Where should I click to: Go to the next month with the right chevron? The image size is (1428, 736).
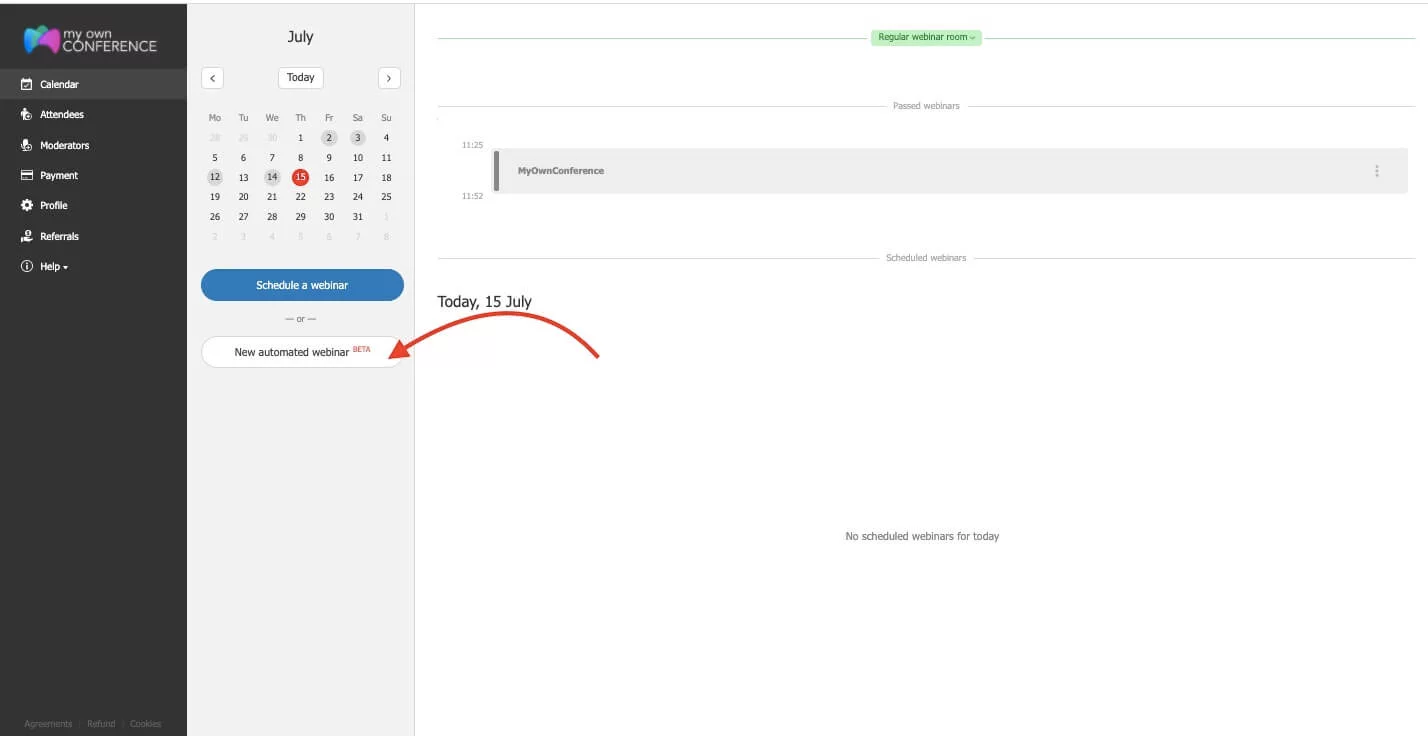(x=389, y=77)
